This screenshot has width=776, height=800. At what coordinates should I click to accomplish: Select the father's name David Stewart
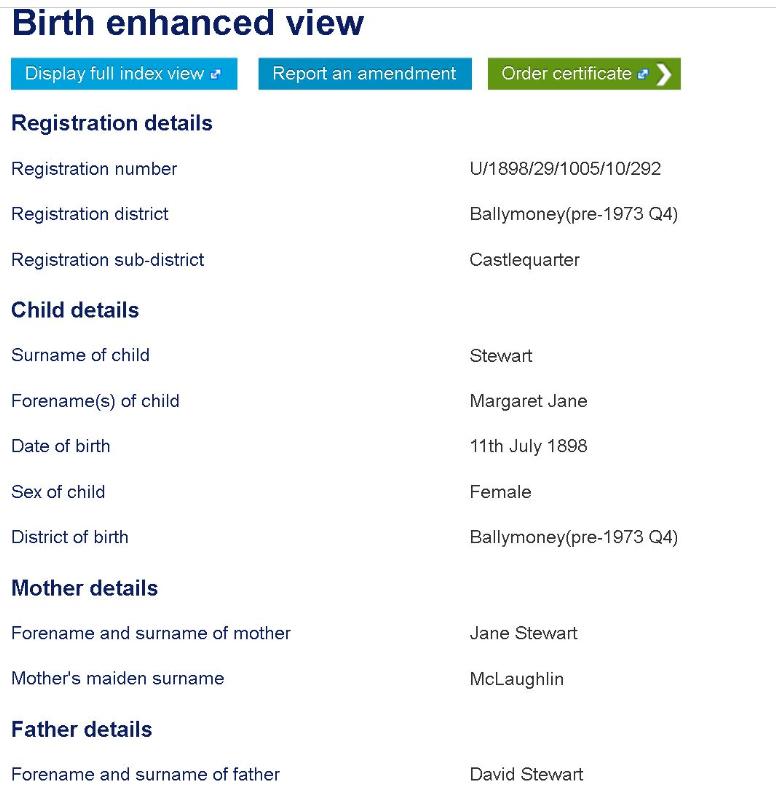click(x=526, y=775)
